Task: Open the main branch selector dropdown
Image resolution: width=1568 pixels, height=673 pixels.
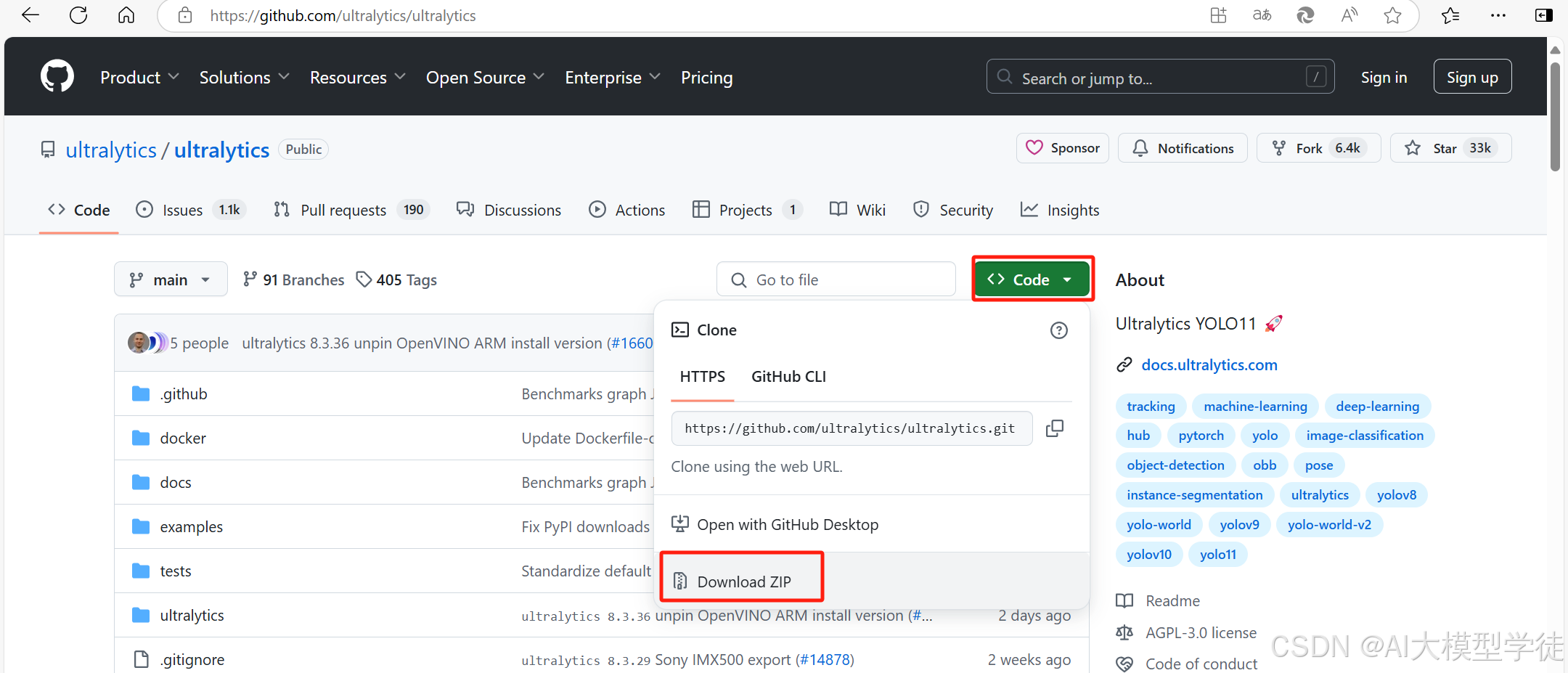Action: point(171,280)
